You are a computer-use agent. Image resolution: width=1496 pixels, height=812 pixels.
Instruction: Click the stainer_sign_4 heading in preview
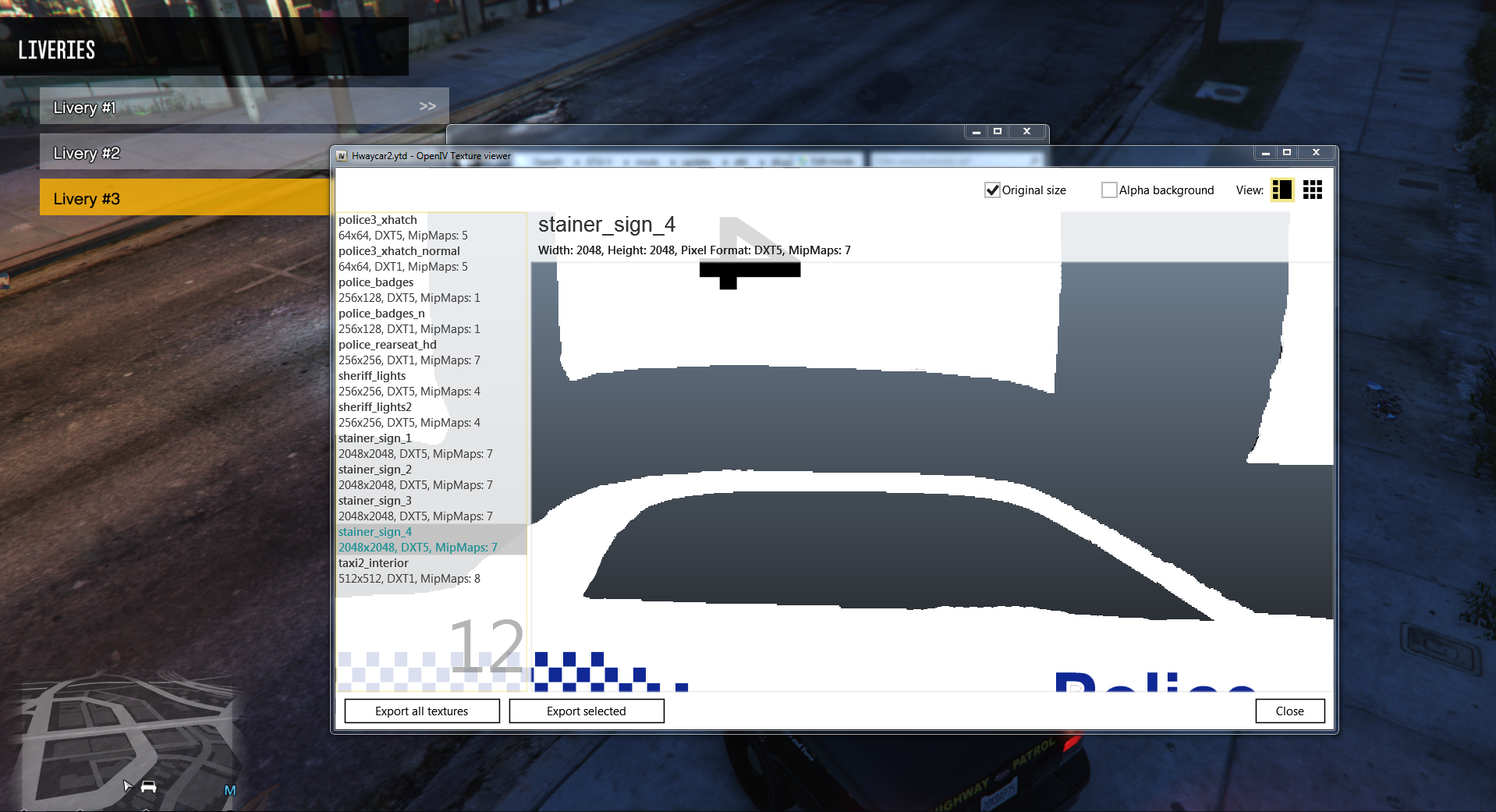click(x=607, y=225)
